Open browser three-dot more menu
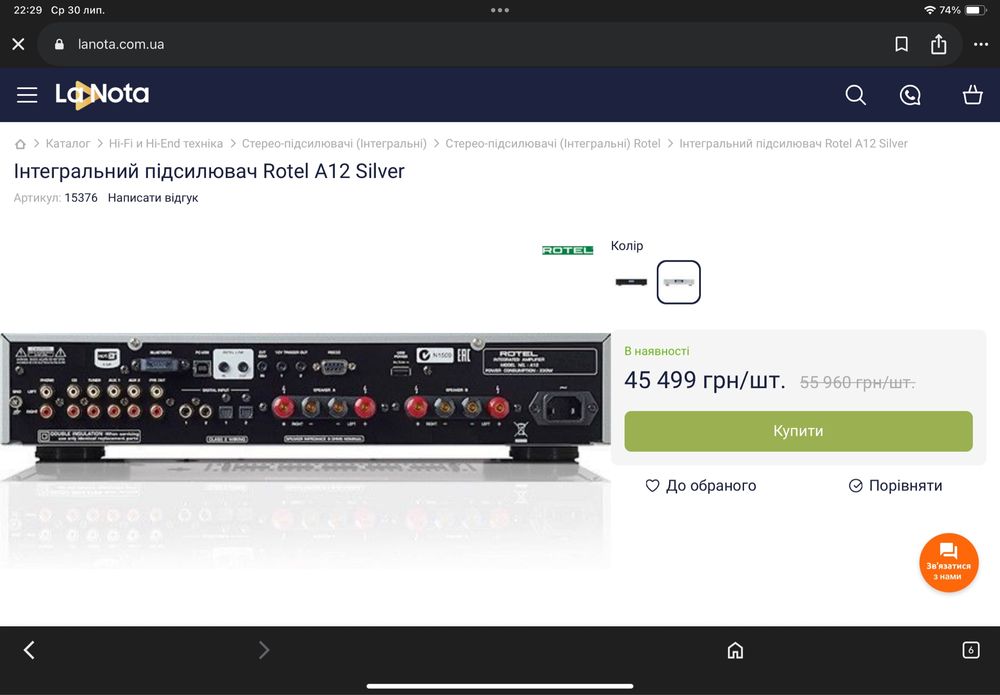 (980, 44)
